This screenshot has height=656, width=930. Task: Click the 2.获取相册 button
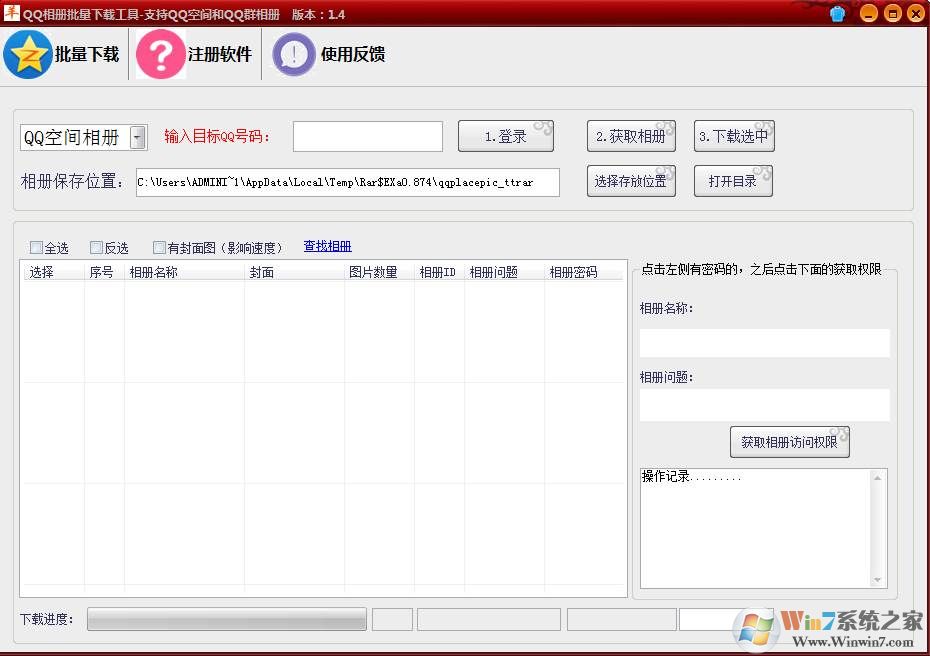630,136
